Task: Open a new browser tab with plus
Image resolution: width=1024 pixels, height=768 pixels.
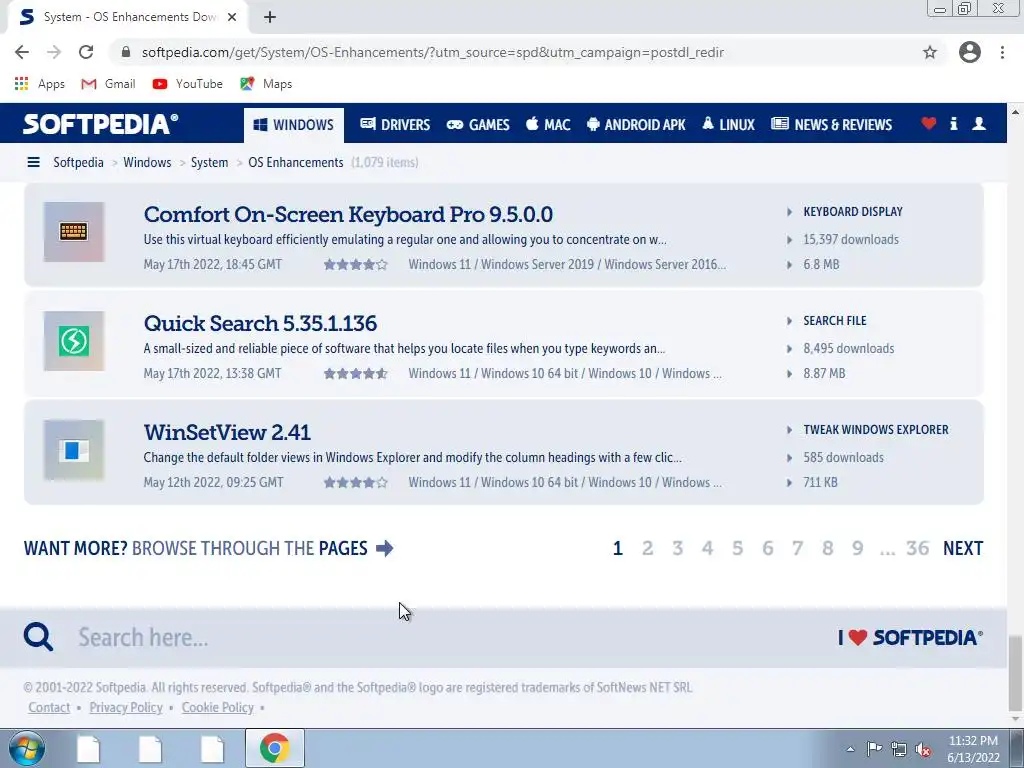Action: click(x=270, y=17)
